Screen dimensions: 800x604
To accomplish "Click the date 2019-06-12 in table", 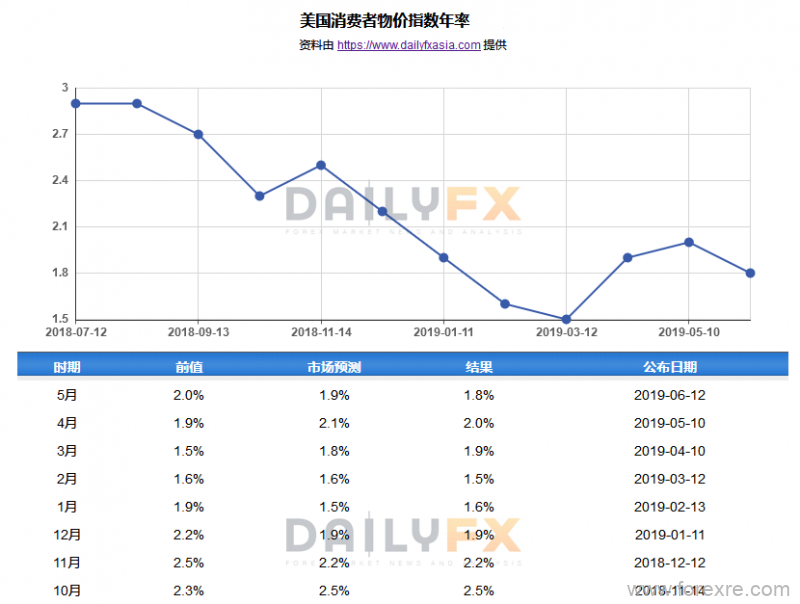I will 669,395.
